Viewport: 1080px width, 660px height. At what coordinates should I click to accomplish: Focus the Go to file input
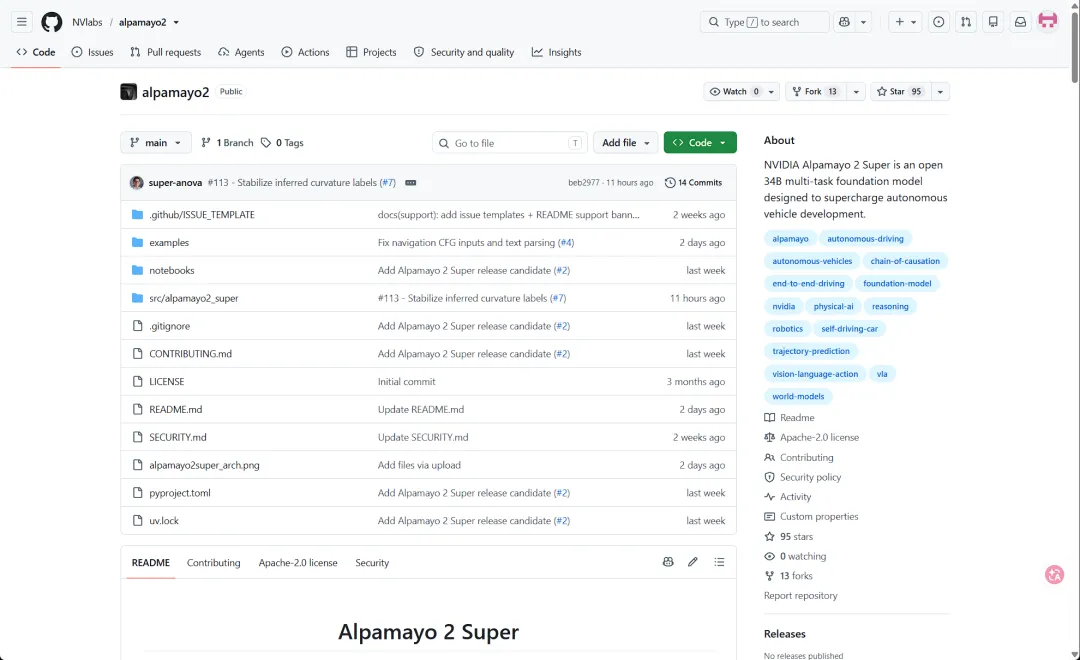[510, 143]
